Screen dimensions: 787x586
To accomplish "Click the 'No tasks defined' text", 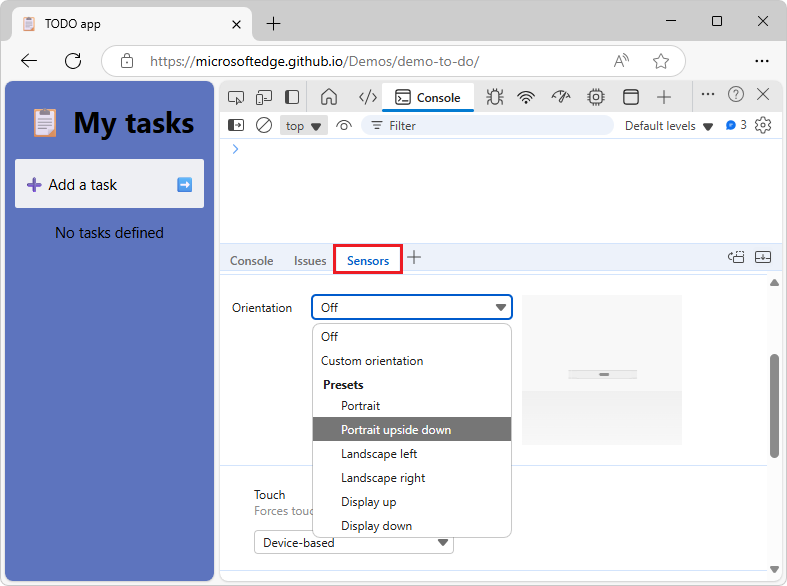I will pos(109,233).
